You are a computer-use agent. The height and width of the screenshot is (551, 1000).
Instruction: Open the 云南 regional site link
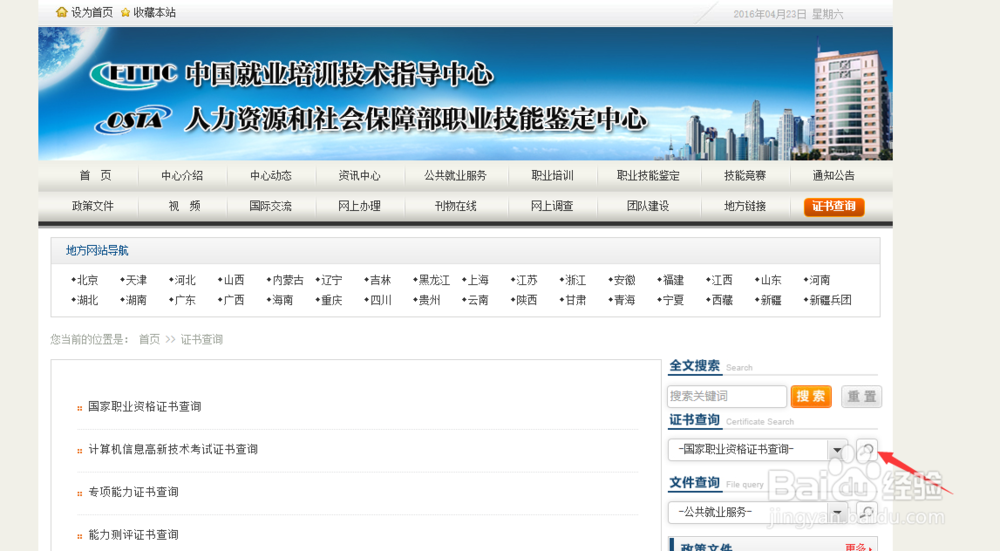(x=478, y=300)
